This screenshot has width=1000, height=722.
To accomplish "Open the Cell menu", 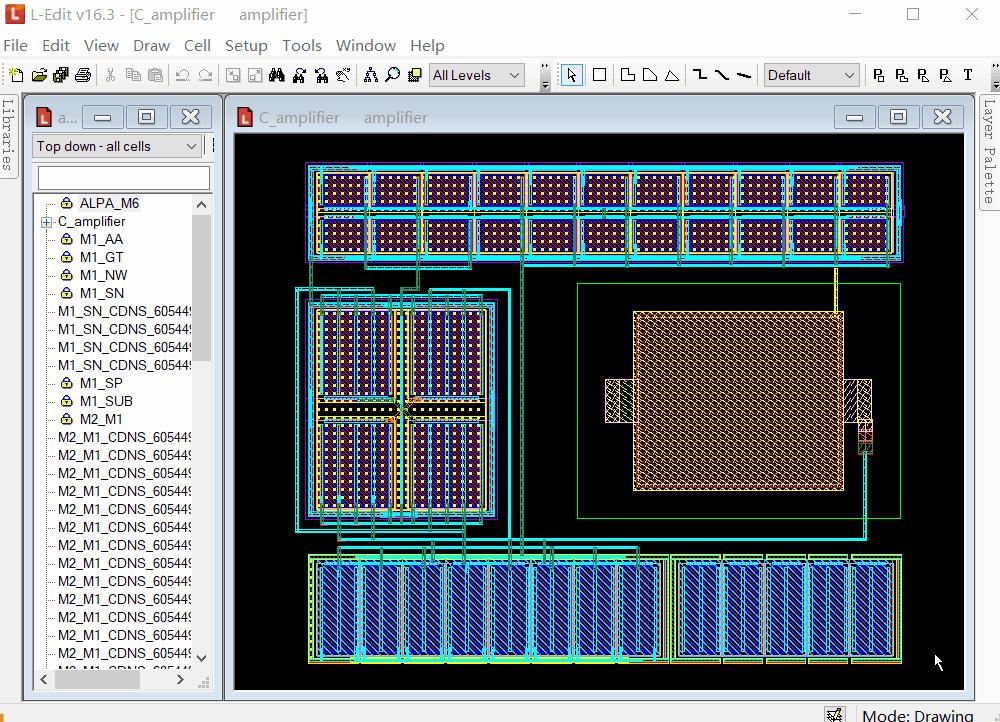I will pyautogui.click(x=197, y=46).
